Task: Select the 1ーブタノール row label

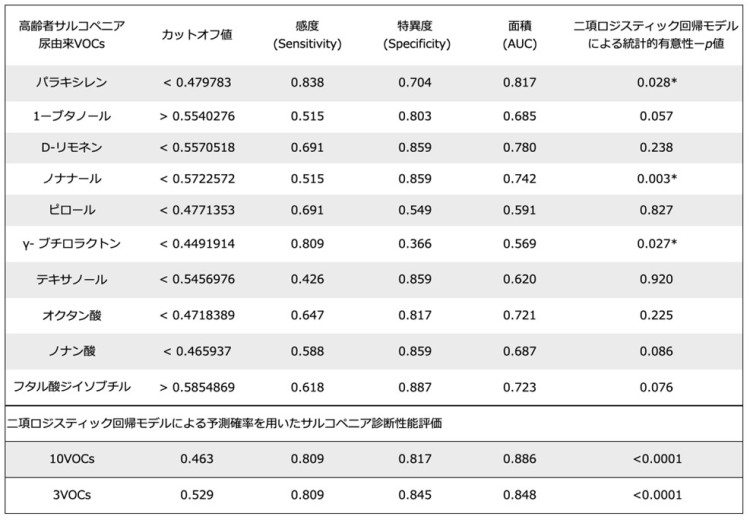Action: coord(72,116)
